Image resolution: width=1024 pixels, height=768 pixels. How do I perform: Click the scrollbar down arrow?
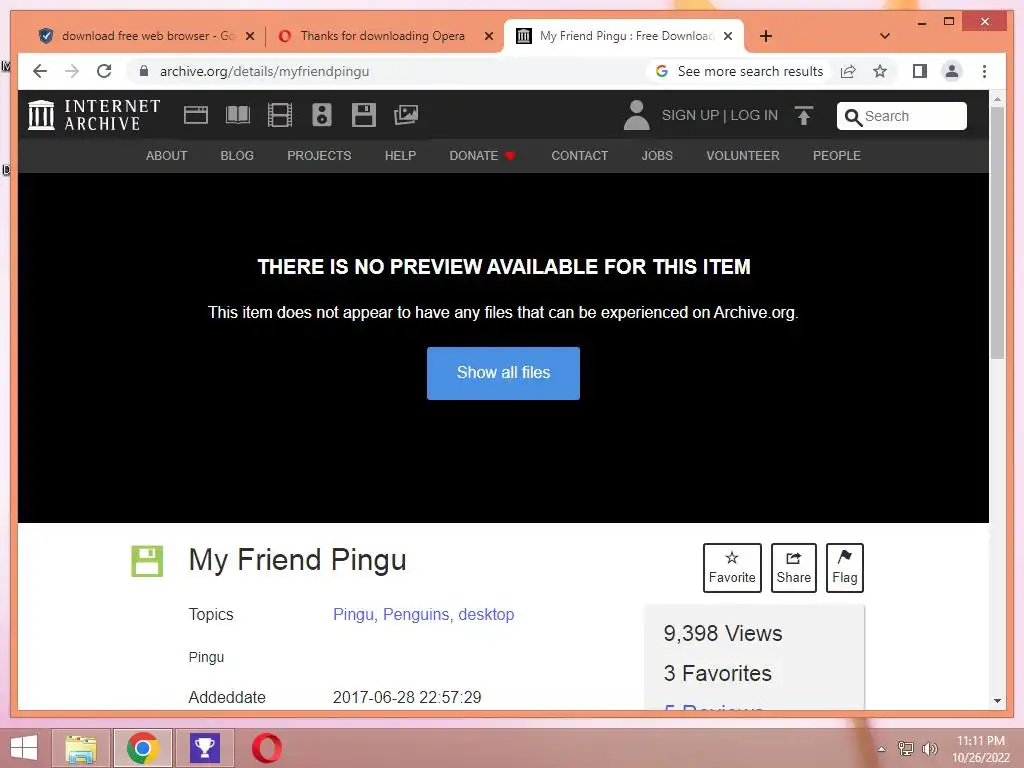coord(997,701)
